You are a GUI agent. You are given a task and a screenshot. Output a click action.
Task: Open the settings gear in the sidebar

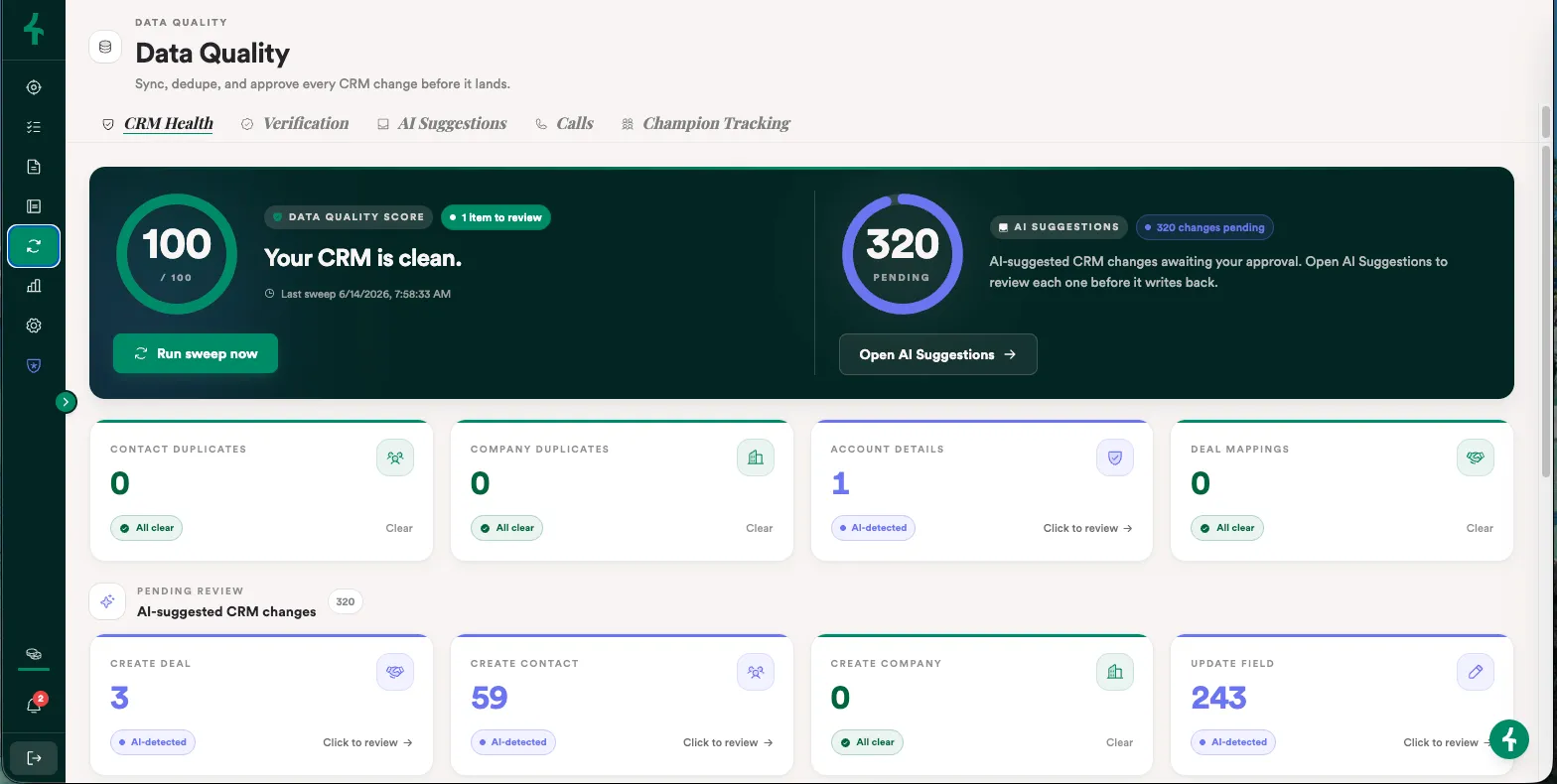coord(34,326)
